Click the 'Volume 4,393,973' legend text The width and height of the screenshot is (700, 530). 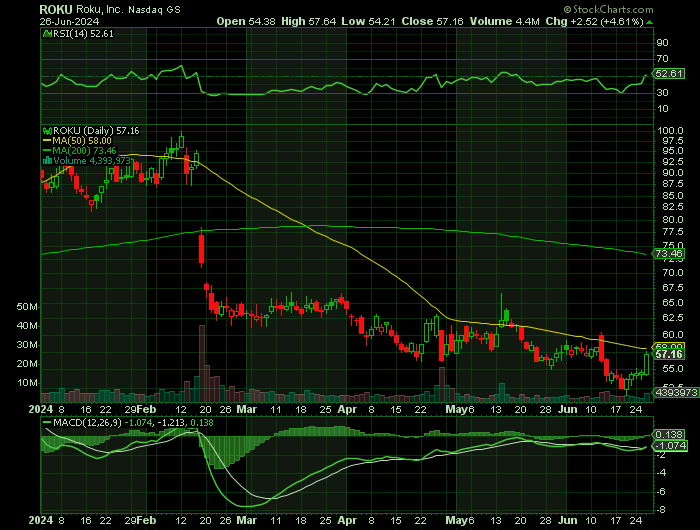(x=92, y=160)
